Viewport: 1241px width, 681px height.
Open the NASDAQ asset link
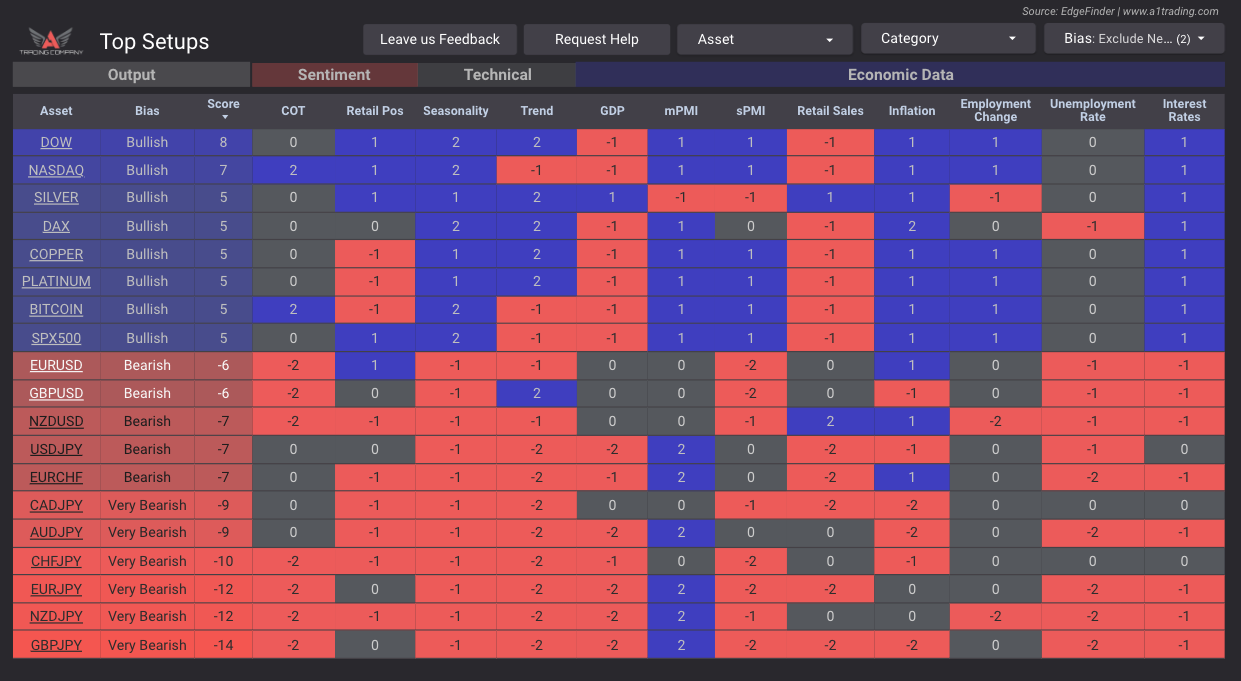pos(56,171)
